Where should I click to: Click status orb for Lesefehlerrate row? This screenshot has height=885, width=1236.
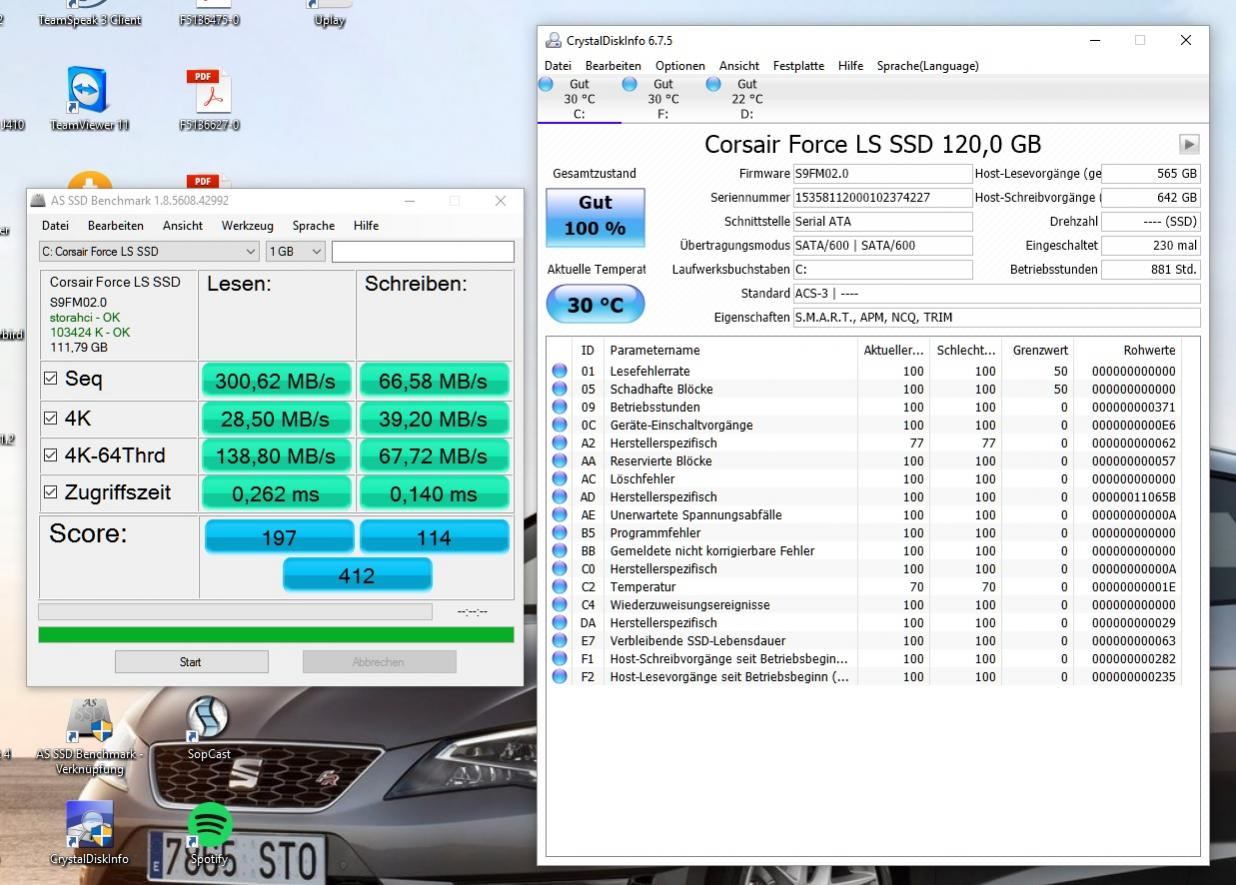tap(560, 371)
